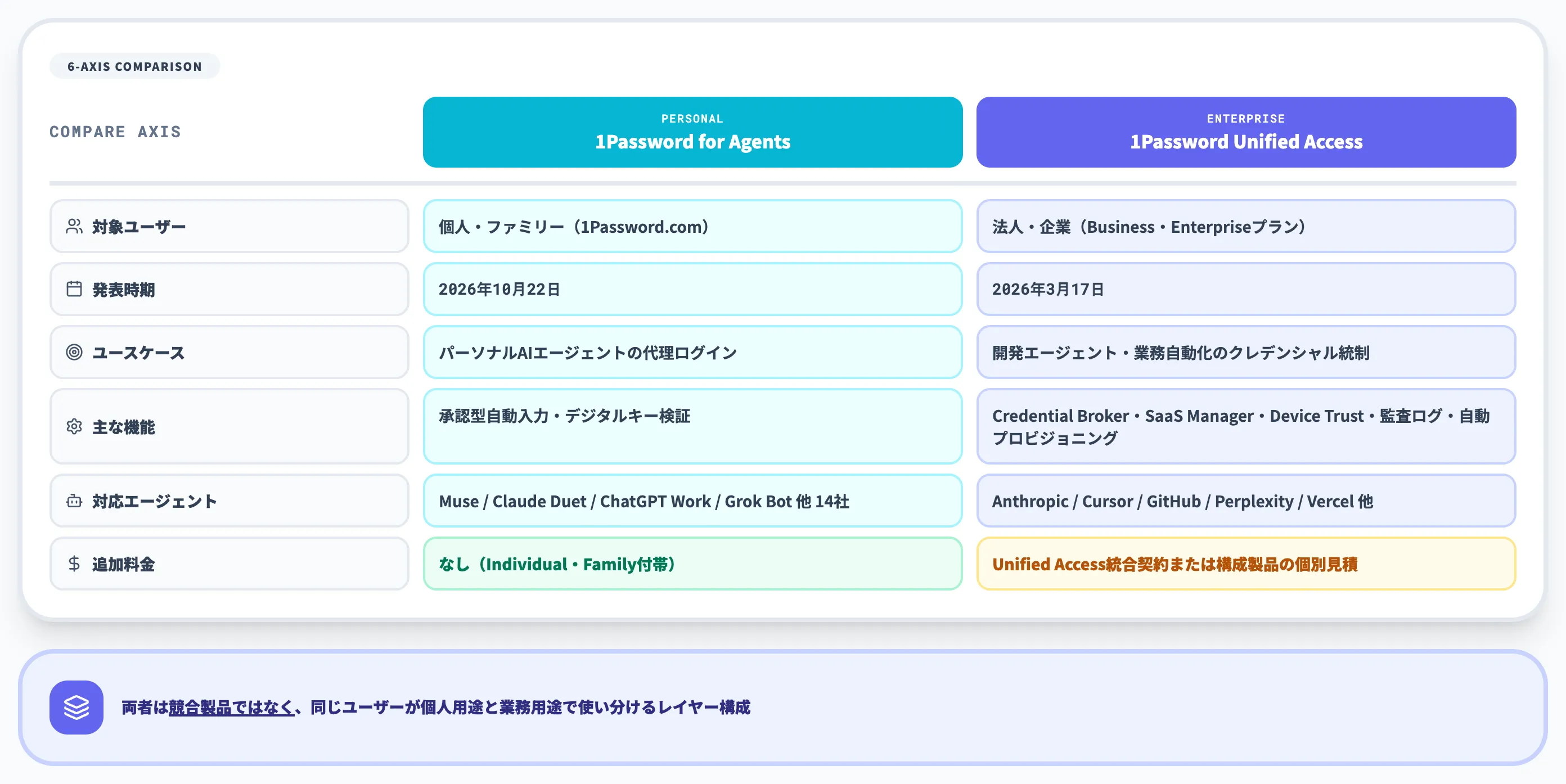Click the 1Password for Agents column header
Screen dimensions: 1566x784
(692, 132)
